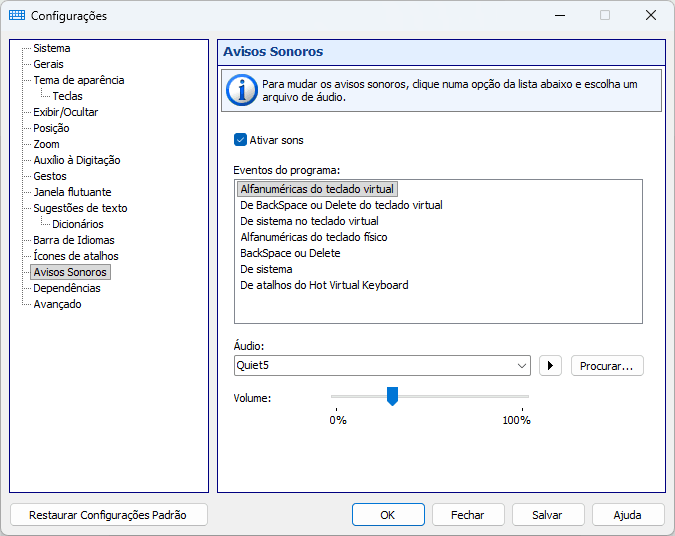
Task: Select Gestos in the settings tree
Action: pos(50,176)
